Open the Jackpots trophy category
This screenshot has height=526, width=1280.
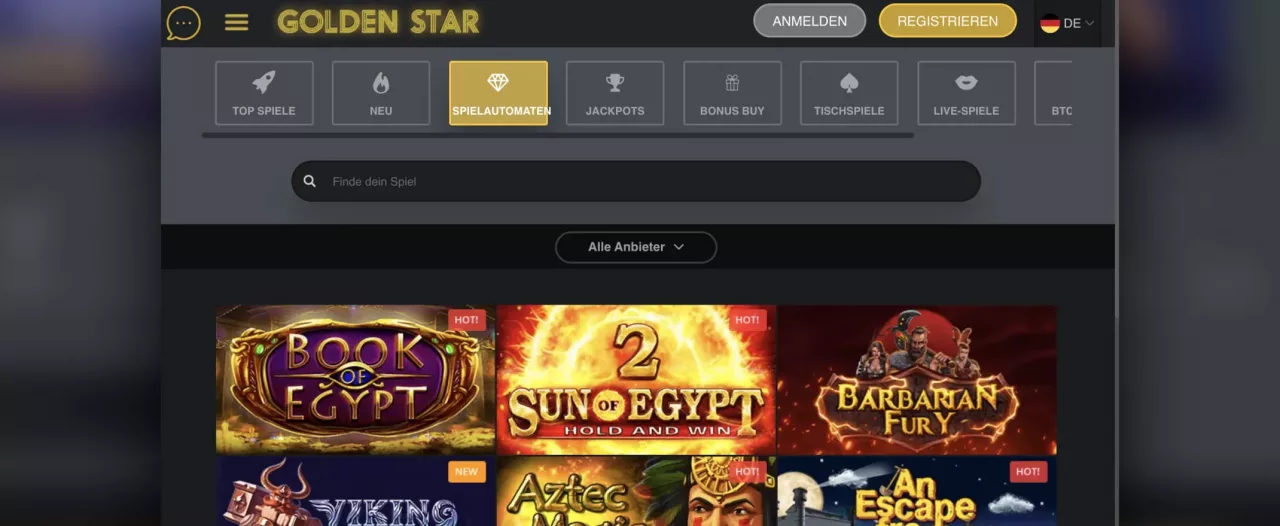click(615, 93)
